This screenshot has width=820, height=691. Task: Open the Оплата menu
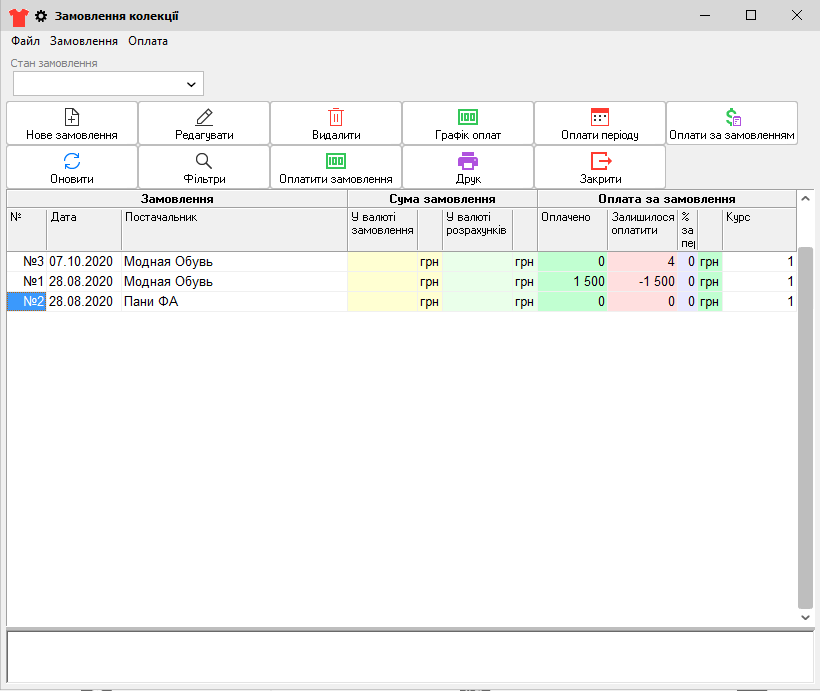coord(148,41)
